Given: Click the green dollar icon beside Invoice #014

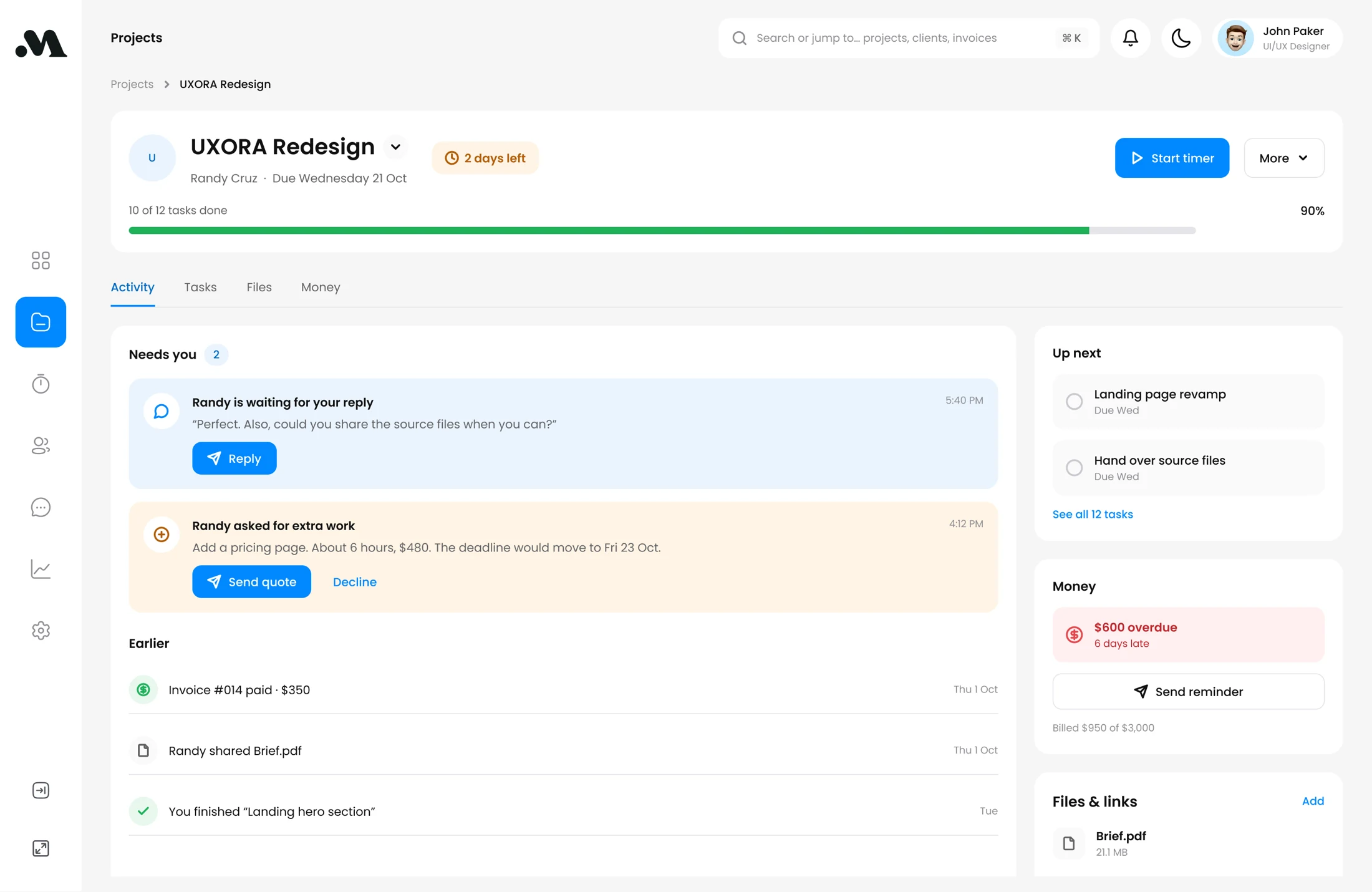Looking at the screenshot, I should pyautogui.click(x=143, y=689).
